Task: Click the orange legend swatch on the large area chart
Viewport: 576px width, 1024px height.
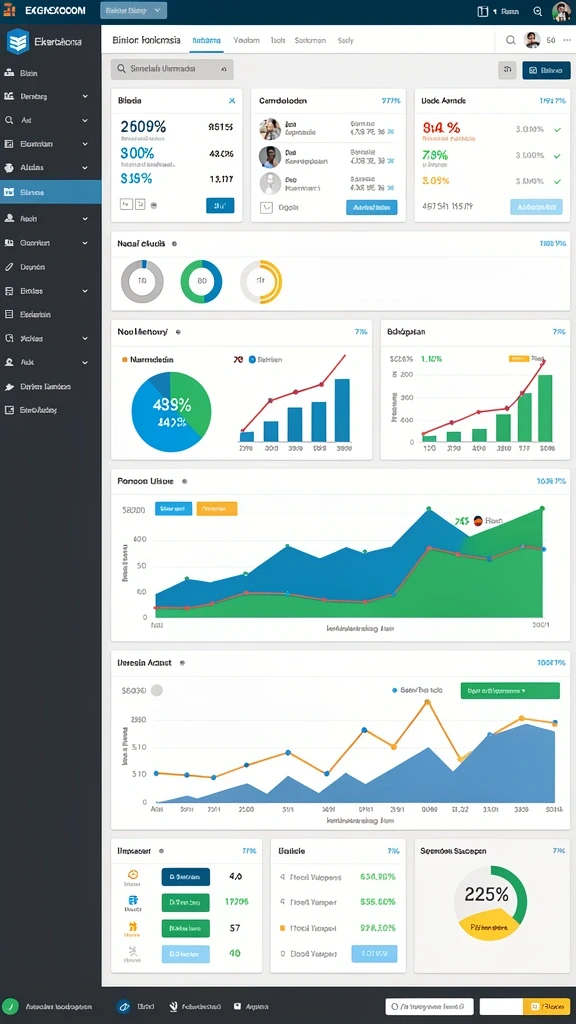Action: pyautogui.click(x=216, y=508)
